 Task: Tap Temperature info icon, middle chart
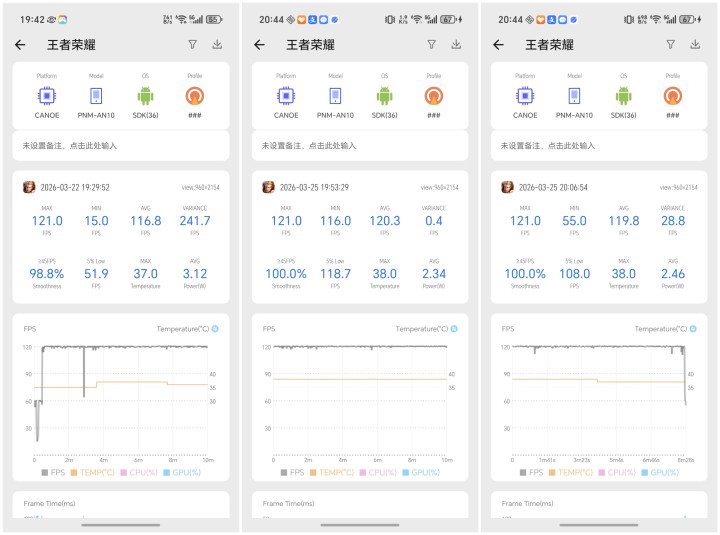[454, 329]
